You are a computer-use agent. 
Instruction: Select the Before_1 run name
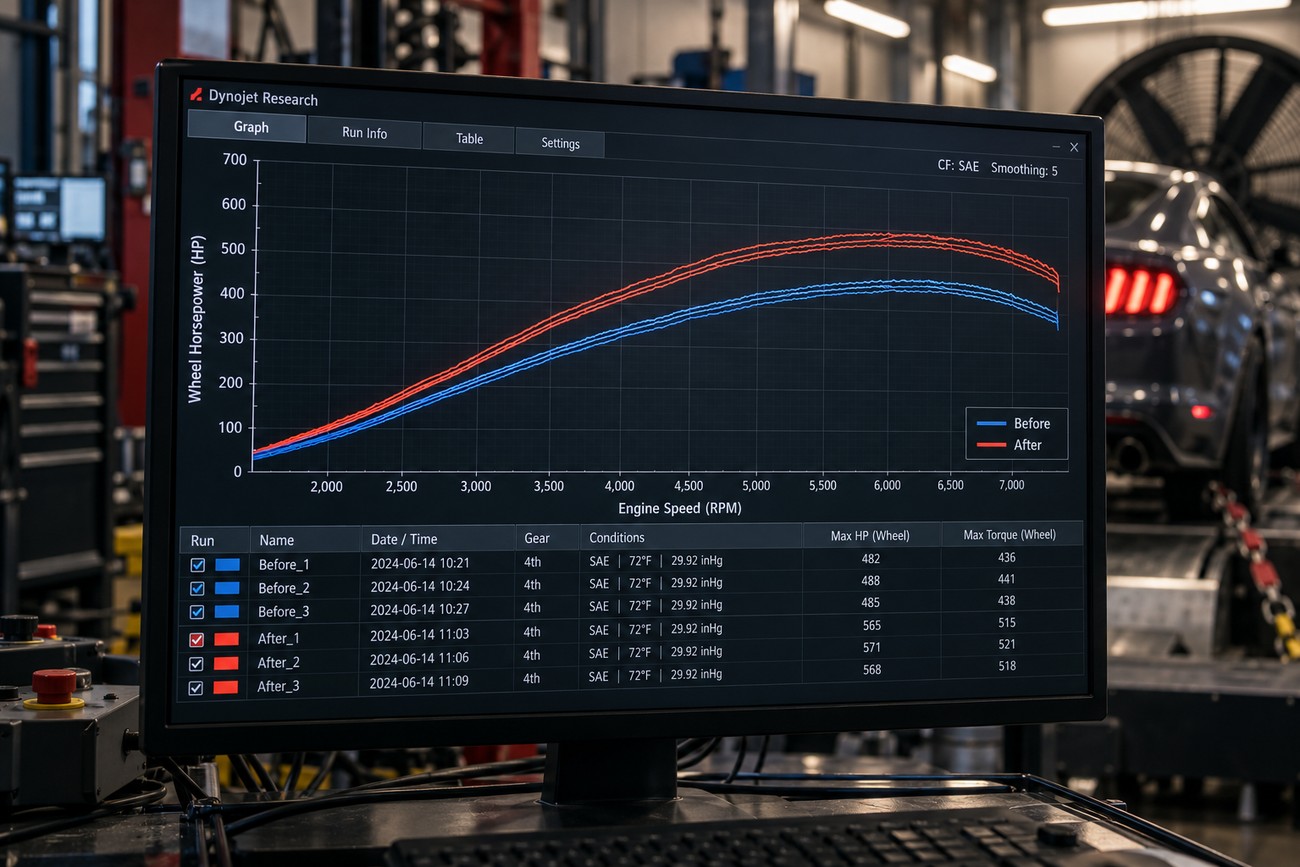[x=284, y=565]
